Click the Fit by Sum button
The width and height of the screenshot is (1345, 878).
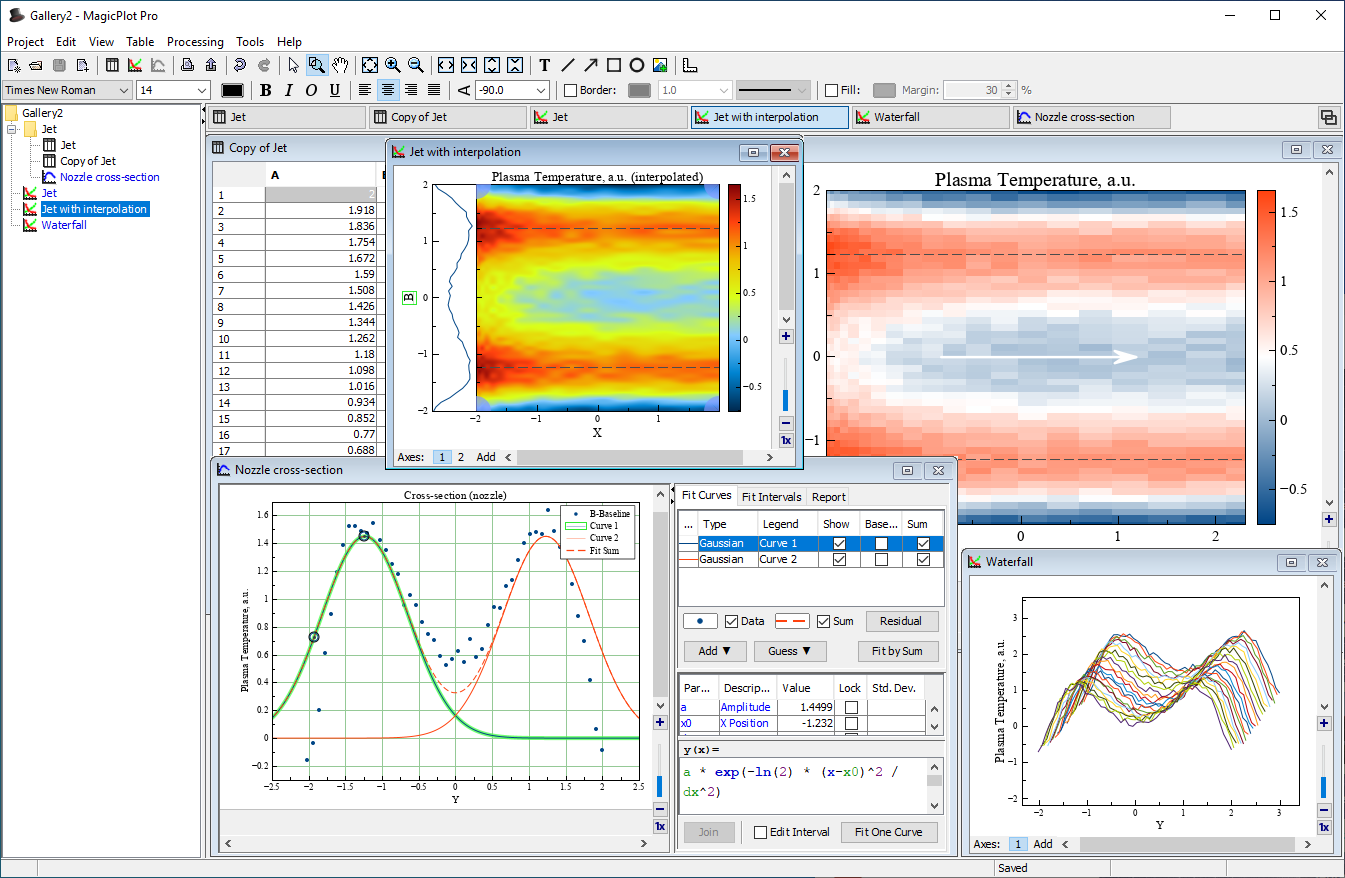coord(898,651)
